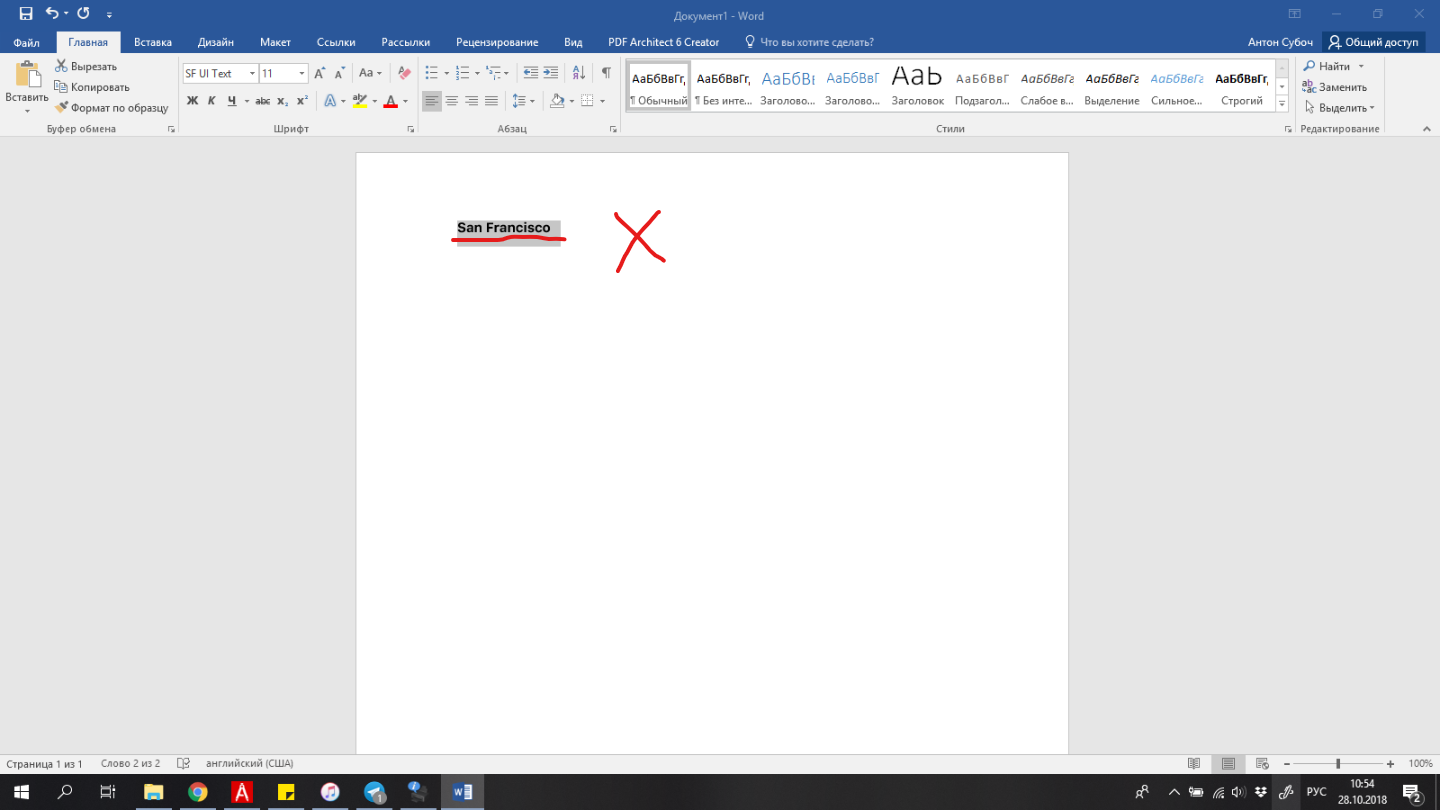Switch to Web Layout view icon
Screen dimensions: 1440x810
tap(1262, 763)
